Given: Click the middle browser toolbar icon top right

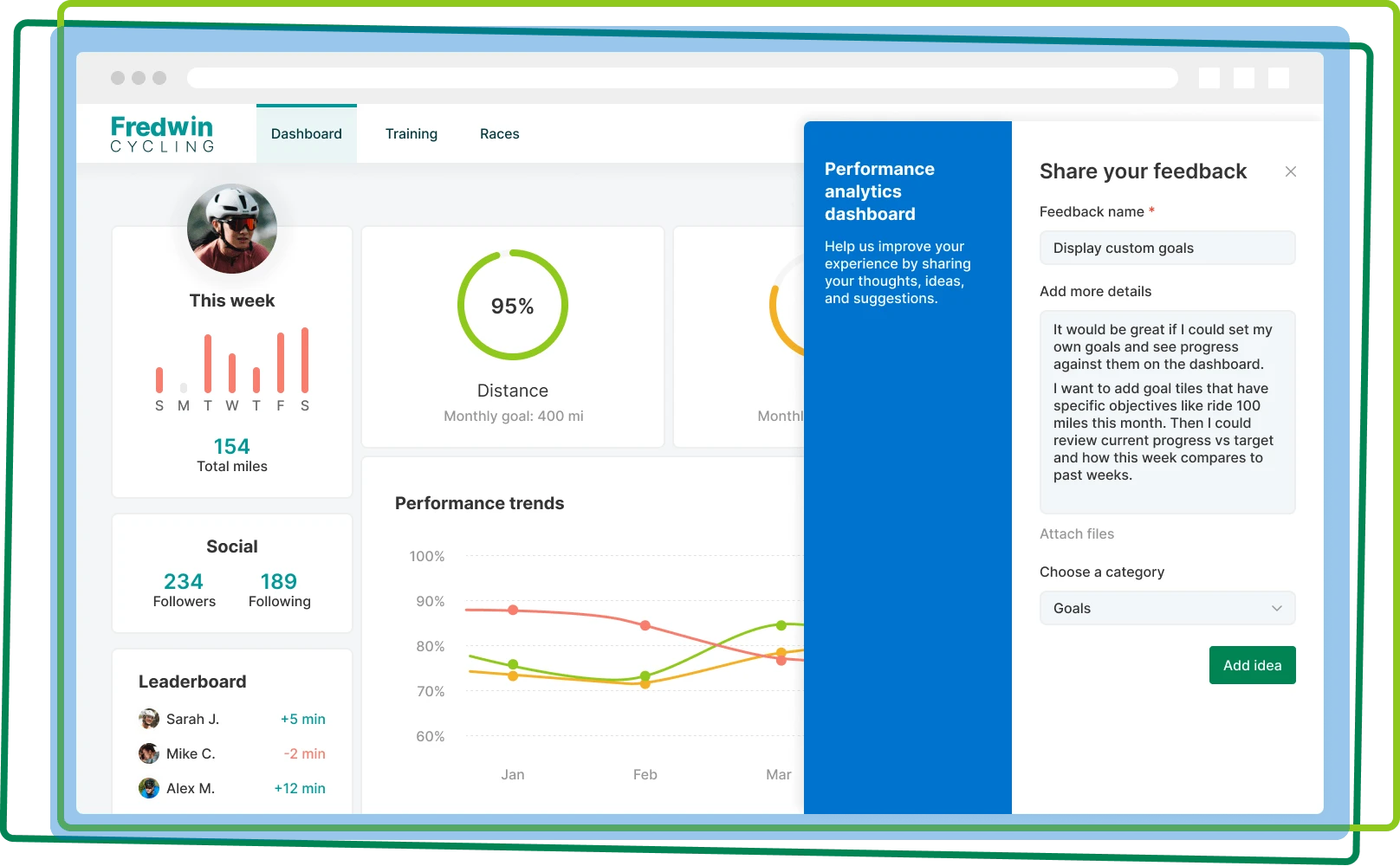Looking at the screenshot, I should pyautogui.click(x=1246, y=77).
